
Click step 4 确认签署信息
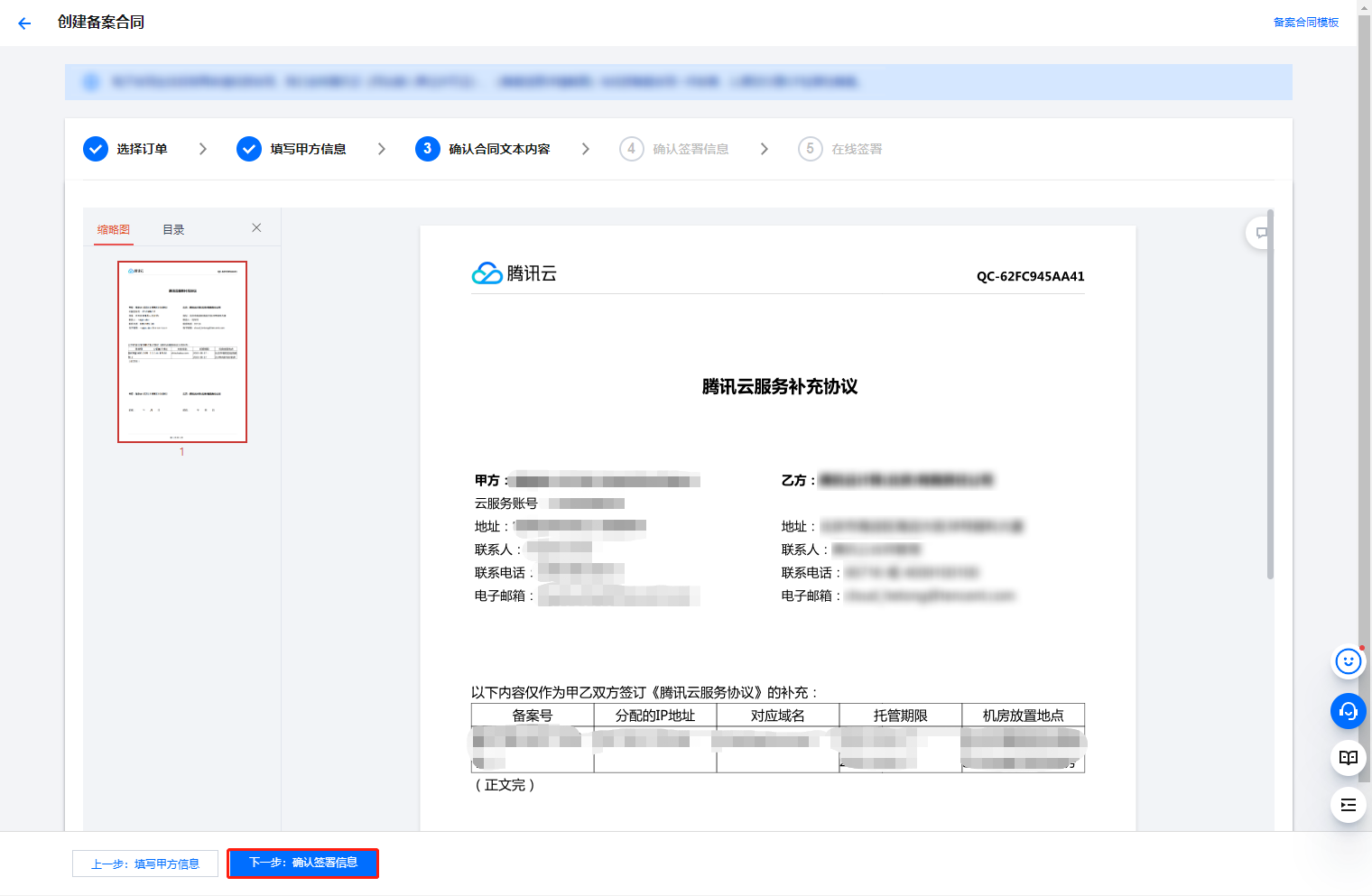[x=674, y=149]
